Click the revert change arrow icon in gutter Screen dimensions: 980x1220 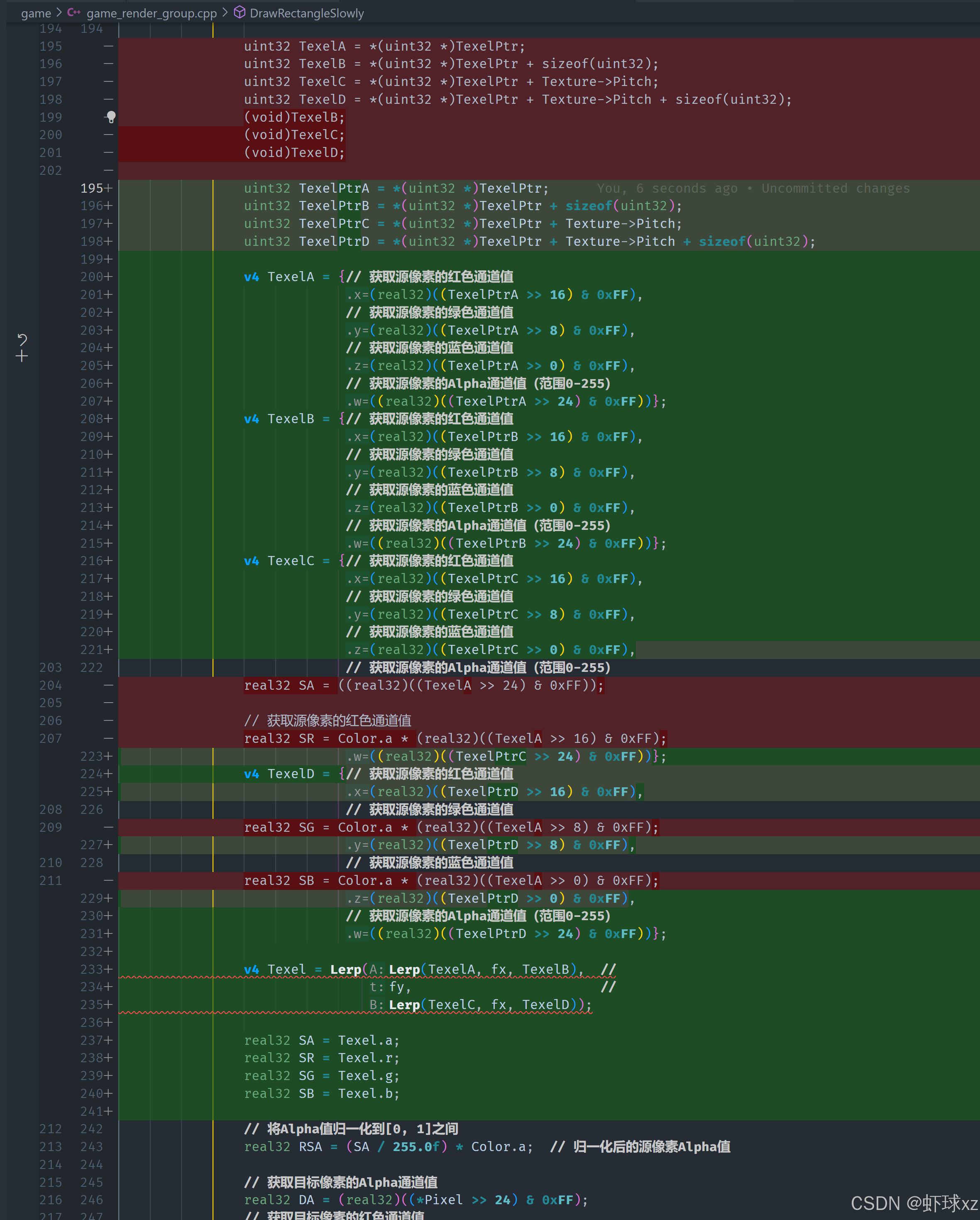coord(22,340)
